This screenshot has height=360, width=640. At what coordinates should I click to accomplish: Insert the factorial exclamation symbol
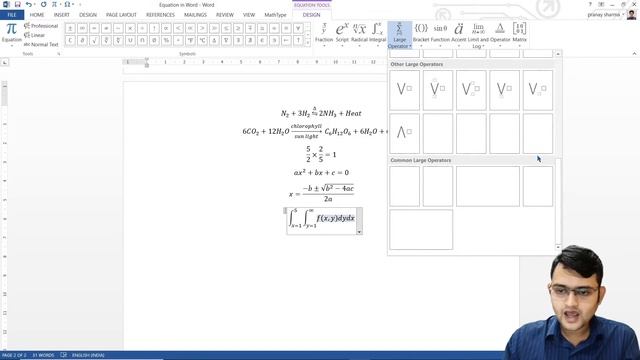coord(154,29)
